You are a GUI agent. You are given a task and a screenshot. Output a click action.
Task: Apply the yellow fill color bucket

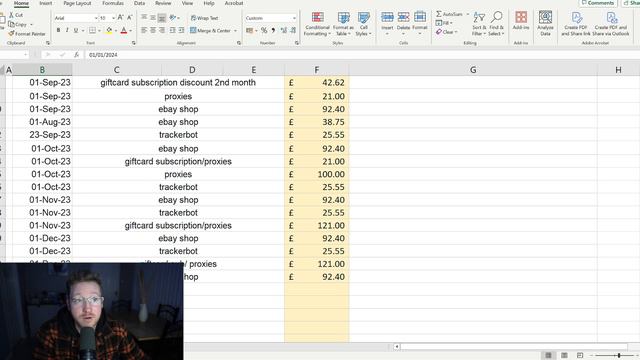click(109, 31)
